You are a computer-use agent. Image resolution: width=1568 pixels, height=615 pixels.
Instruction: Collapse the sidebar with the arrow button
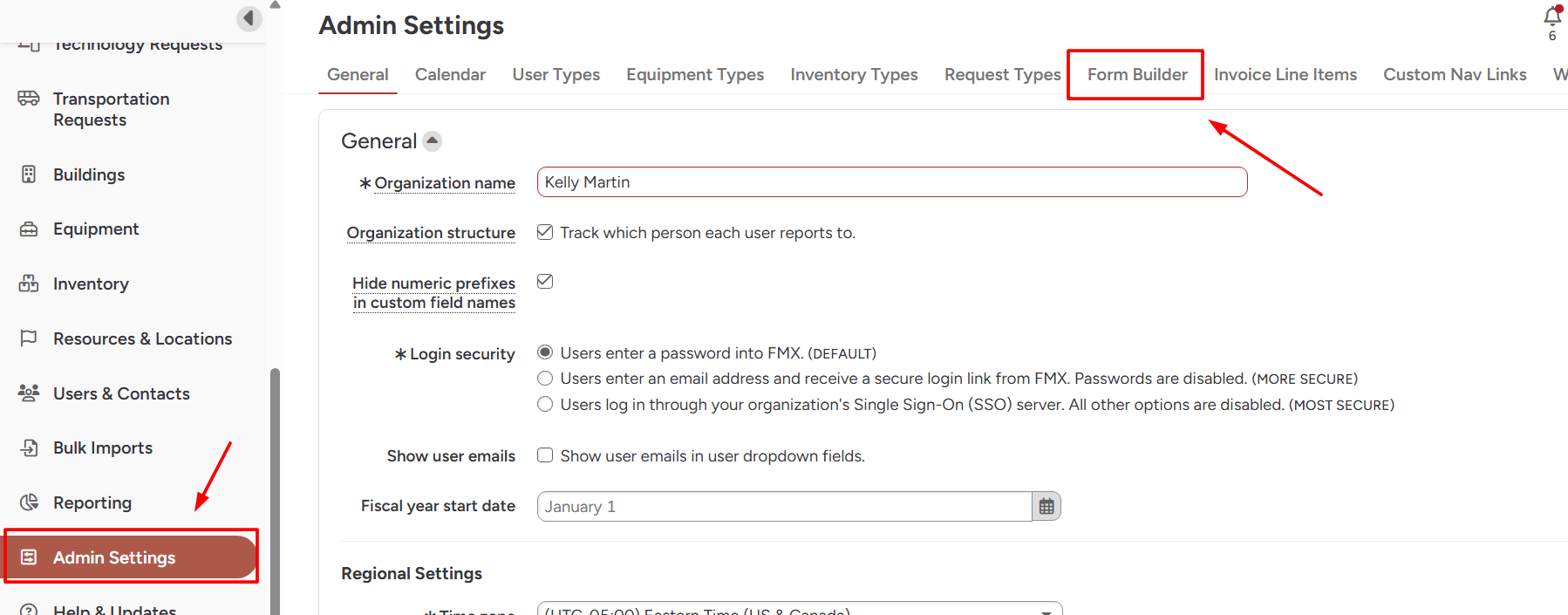[249, 18]
